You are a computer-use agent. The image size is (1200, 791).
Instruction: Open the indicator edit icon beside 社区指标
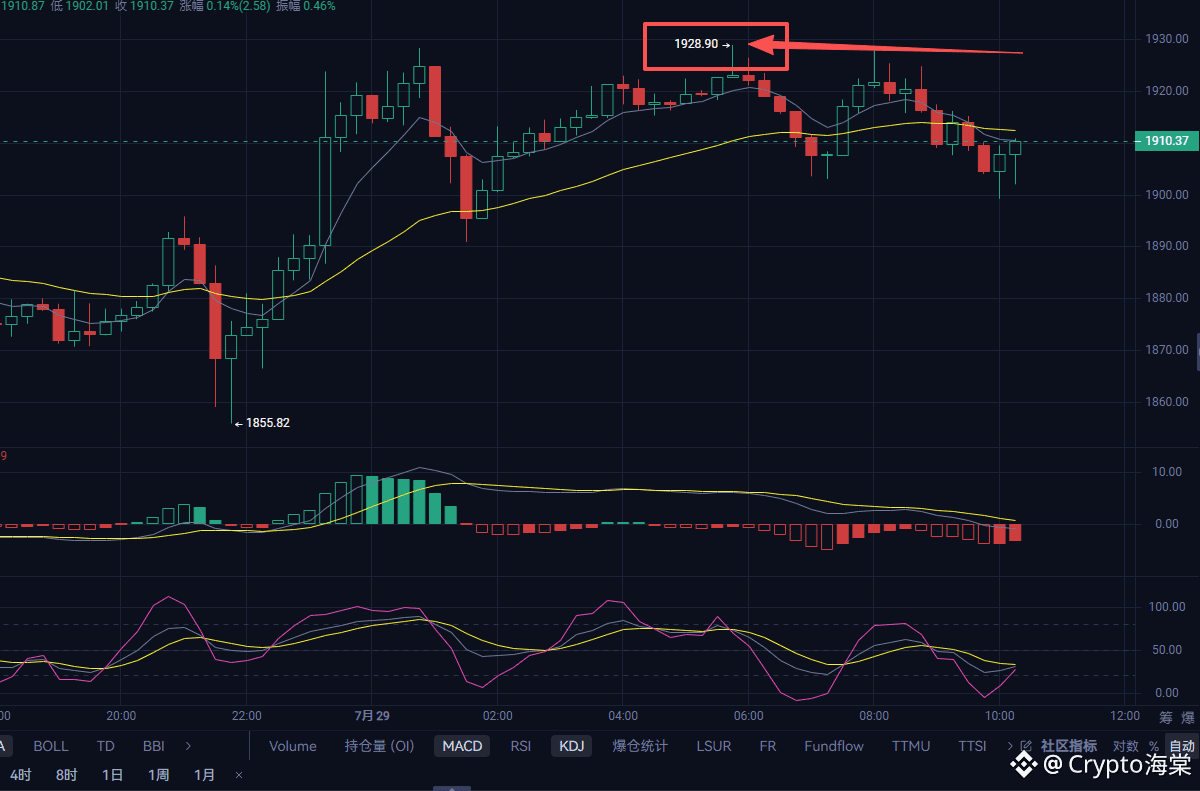click(x=1026, y=746)
